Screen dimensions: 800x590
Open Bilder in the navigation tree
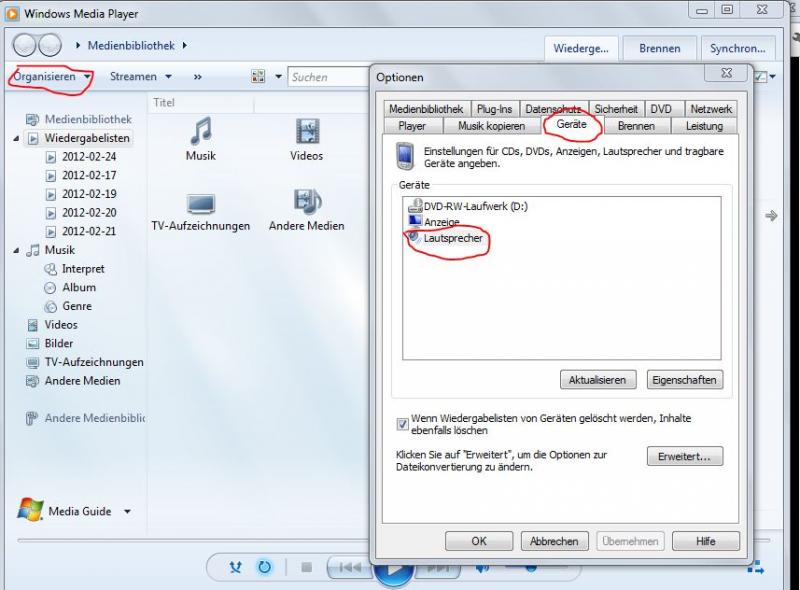pyautogui.click(x=49, y=343)
